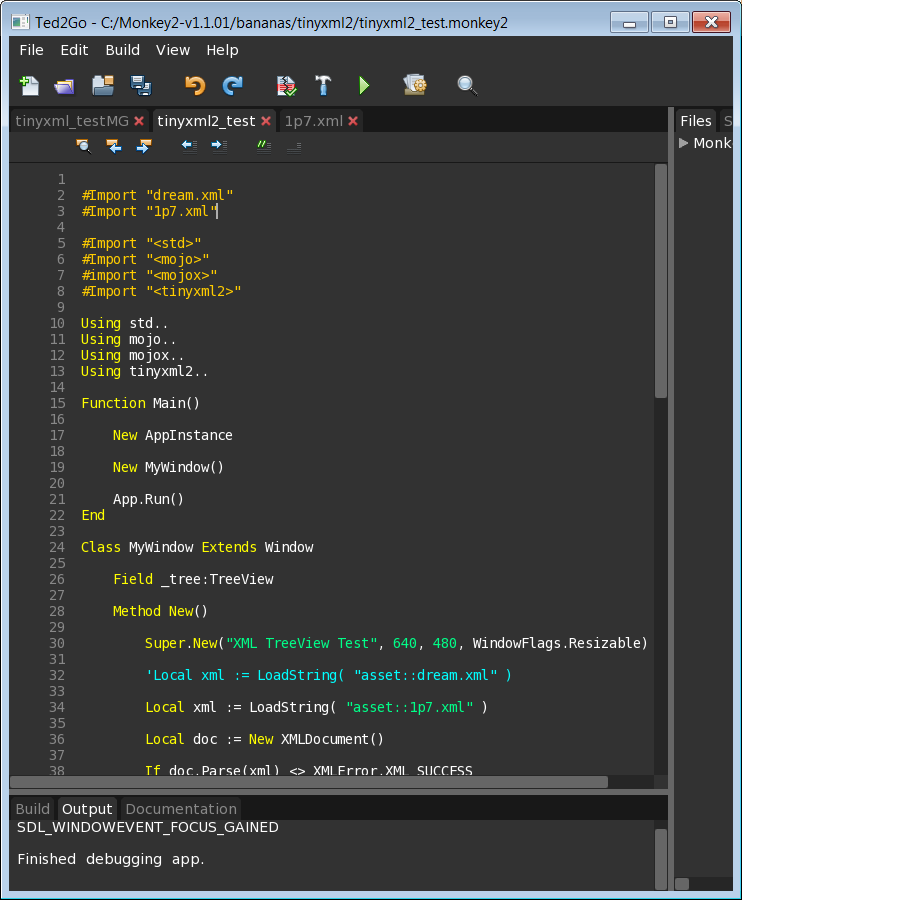The width and height of the screenshot is (900, 900).
Task: Open the Build menu
Action: [x=122, y=50]
